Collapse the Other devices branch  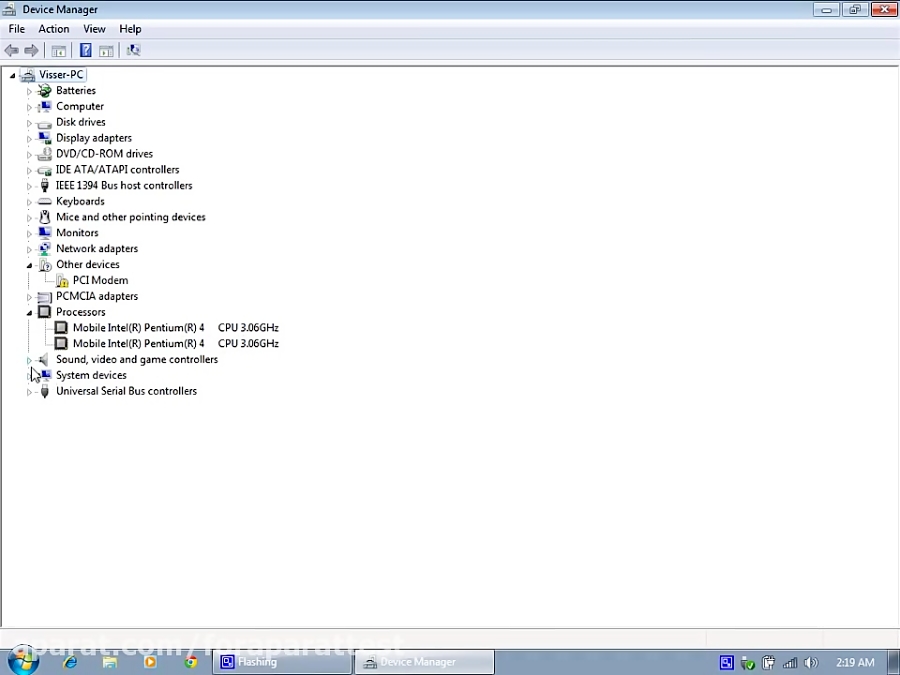coord(29,264)
